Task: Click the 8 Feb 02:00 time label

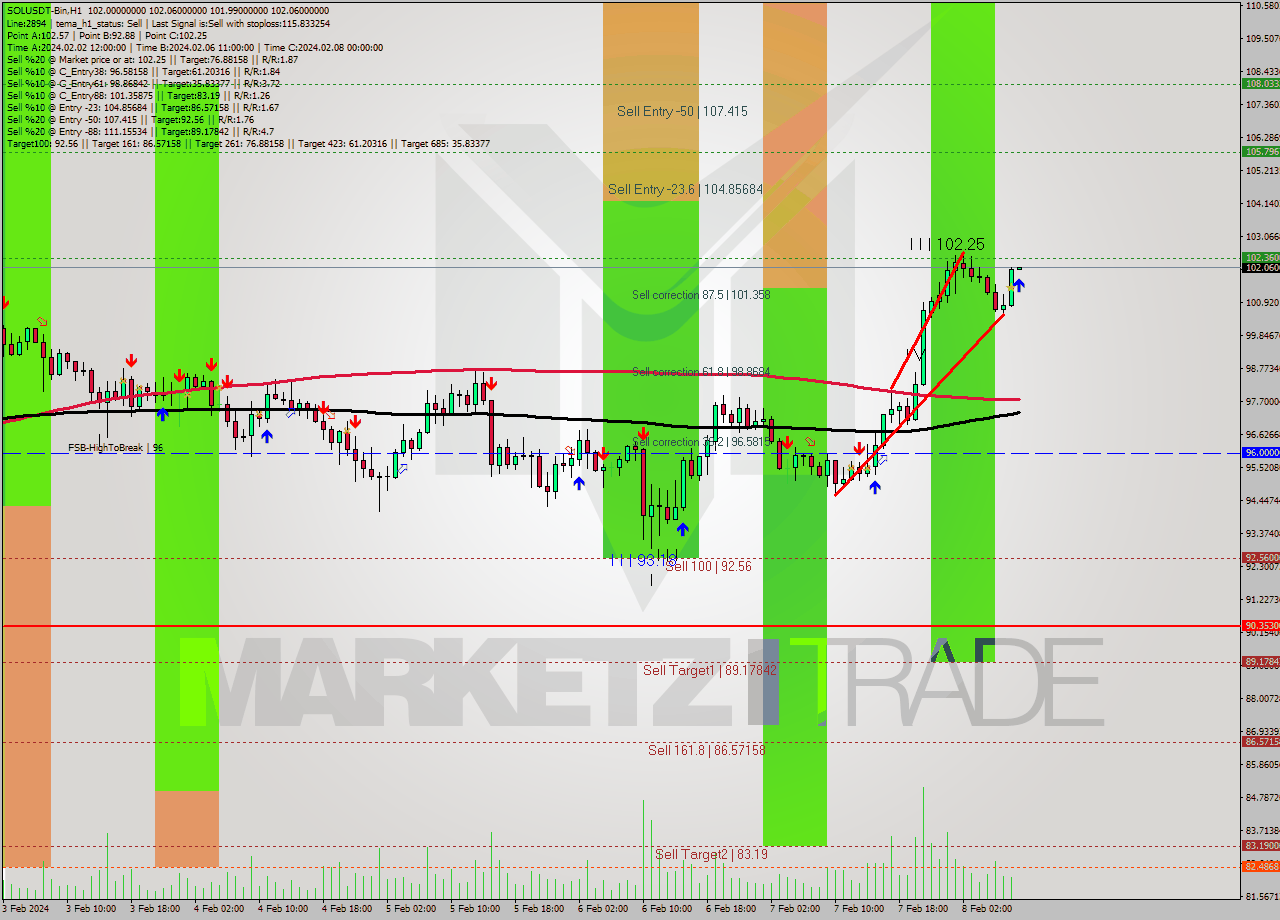Action: click(x=986, y=909)
